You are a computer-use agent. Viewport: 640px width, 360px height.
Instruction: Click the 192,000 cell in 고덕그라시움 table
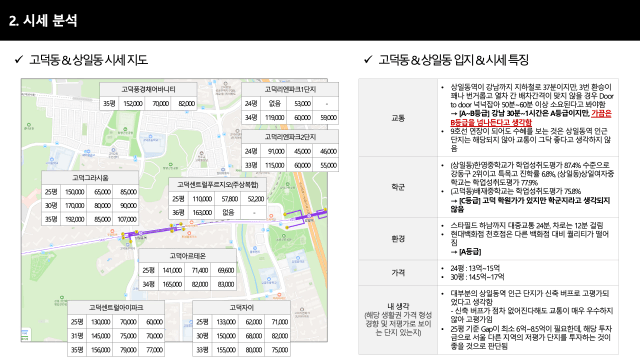[75, 219]
